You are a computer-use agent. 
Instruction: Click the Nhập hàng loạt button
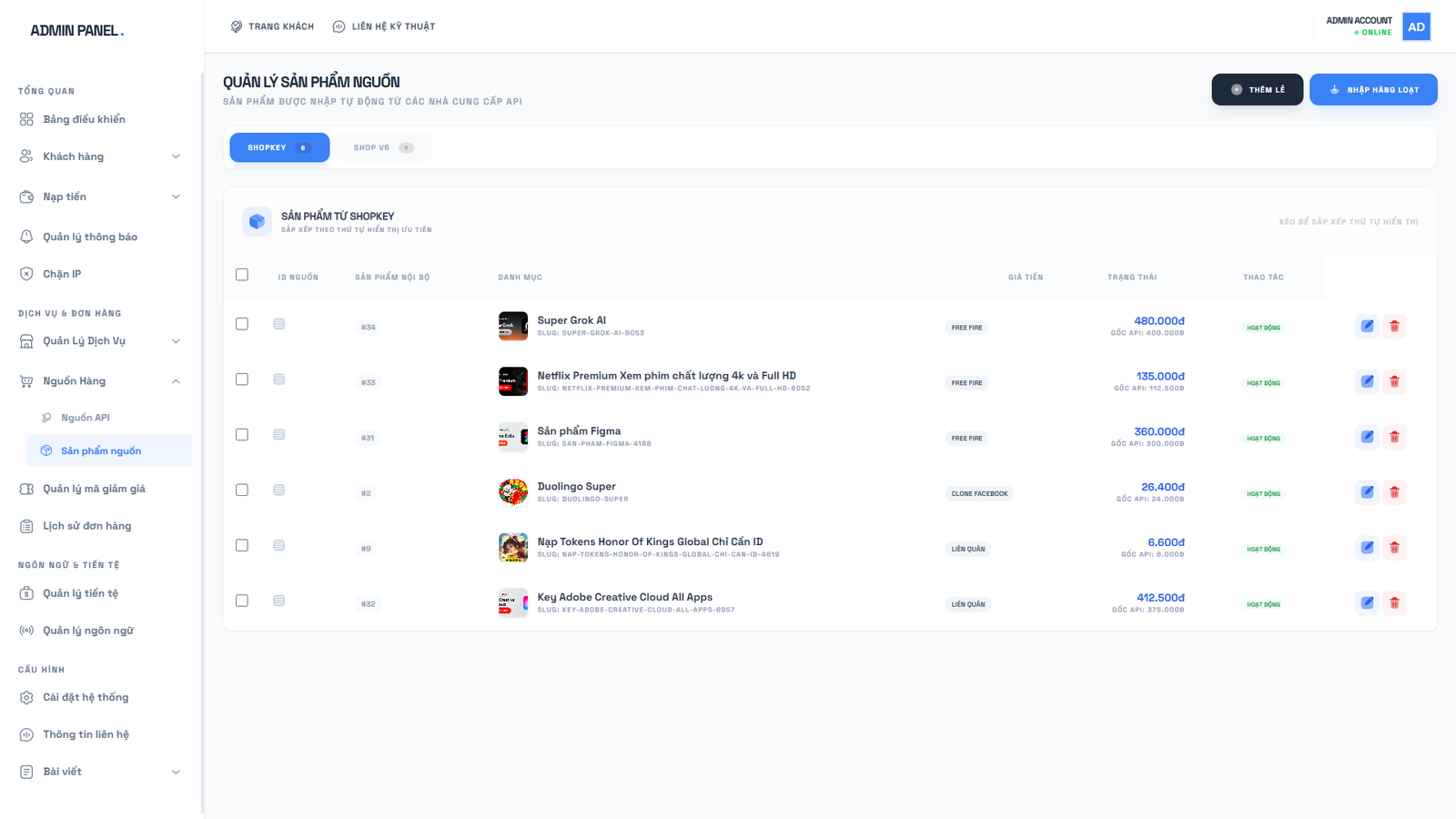tap(1373, 89)
